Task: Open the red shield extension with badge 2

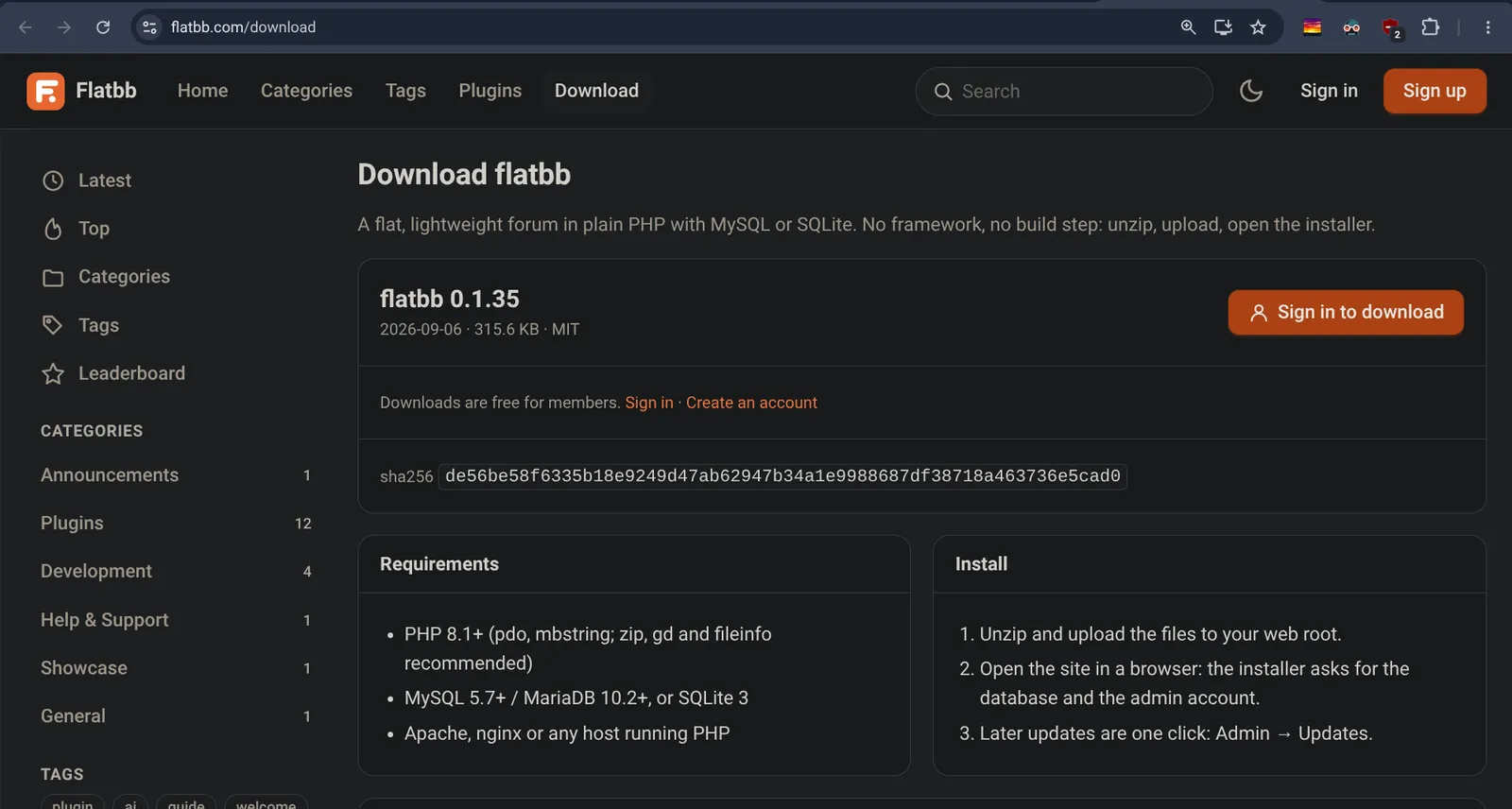Action: pyautogui.click(x=1391, y=28)
